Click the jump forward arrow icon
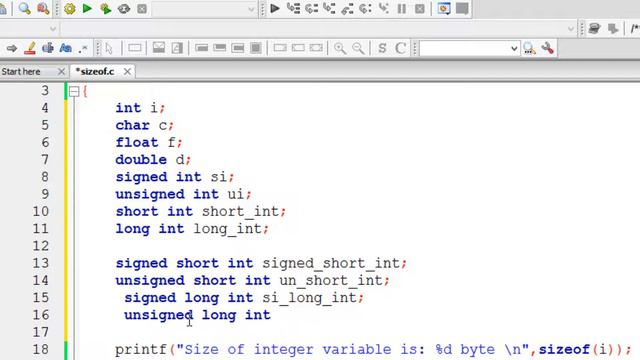640x360 pixels. 11,49
